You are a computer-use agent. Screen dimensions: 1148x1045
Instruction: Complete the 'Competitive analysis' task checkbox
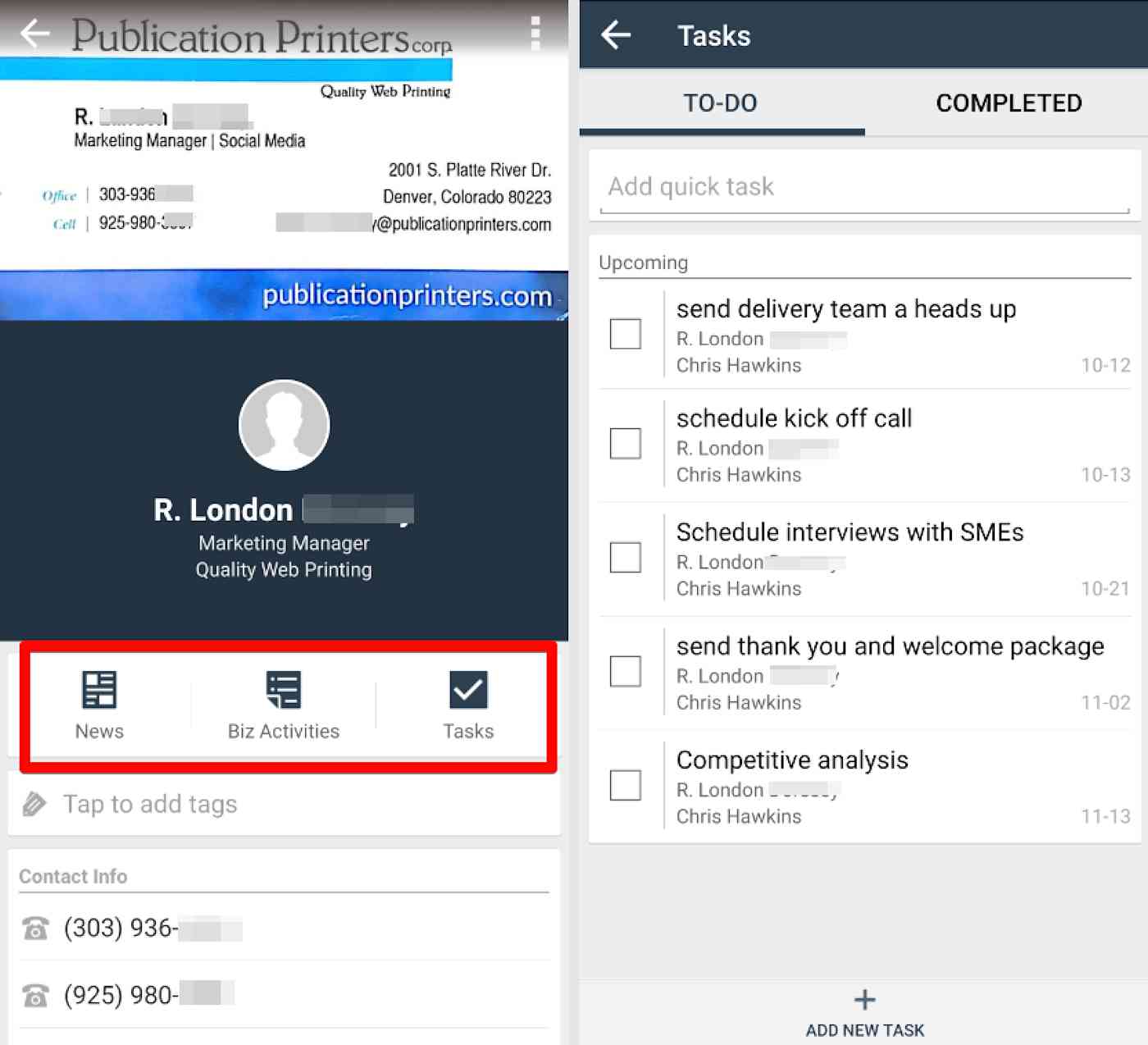tap(626, 786)
